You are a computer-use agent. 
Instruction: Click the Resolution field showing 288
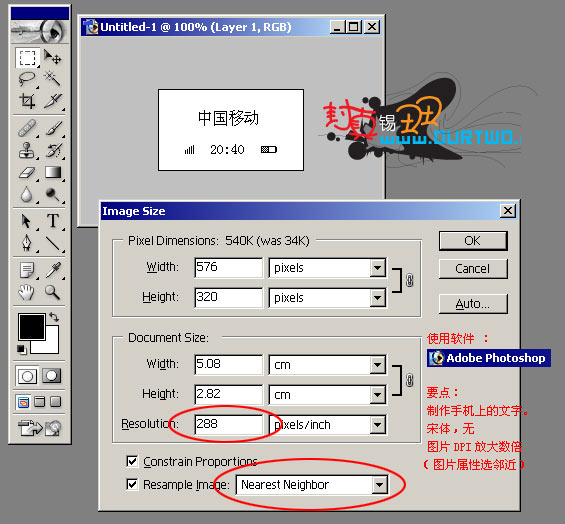click(228, 424)
